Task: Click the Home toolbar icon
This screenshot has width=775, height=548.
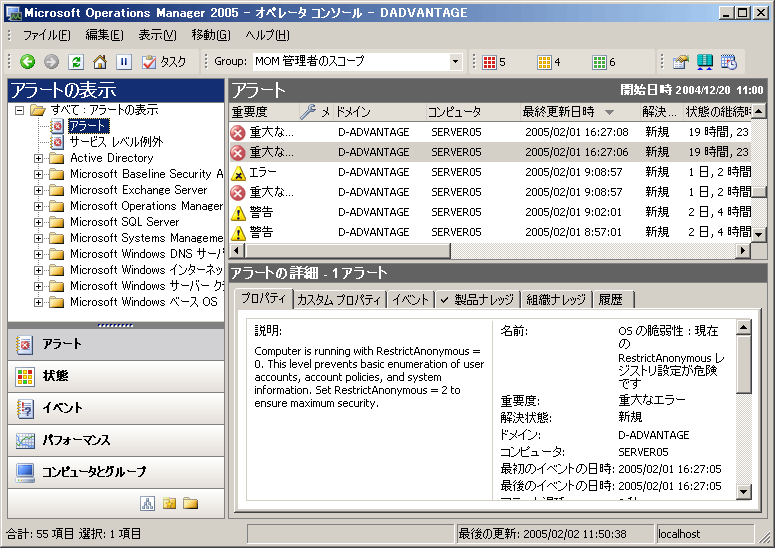Action: (x=100, y=62)
